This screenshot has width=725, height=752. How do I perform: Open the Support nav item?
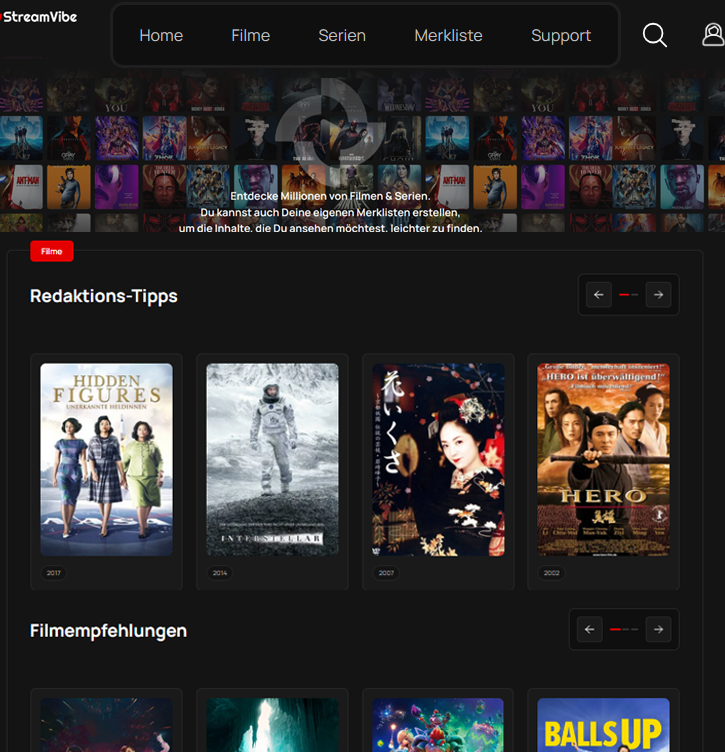click(x=561, y=36)
